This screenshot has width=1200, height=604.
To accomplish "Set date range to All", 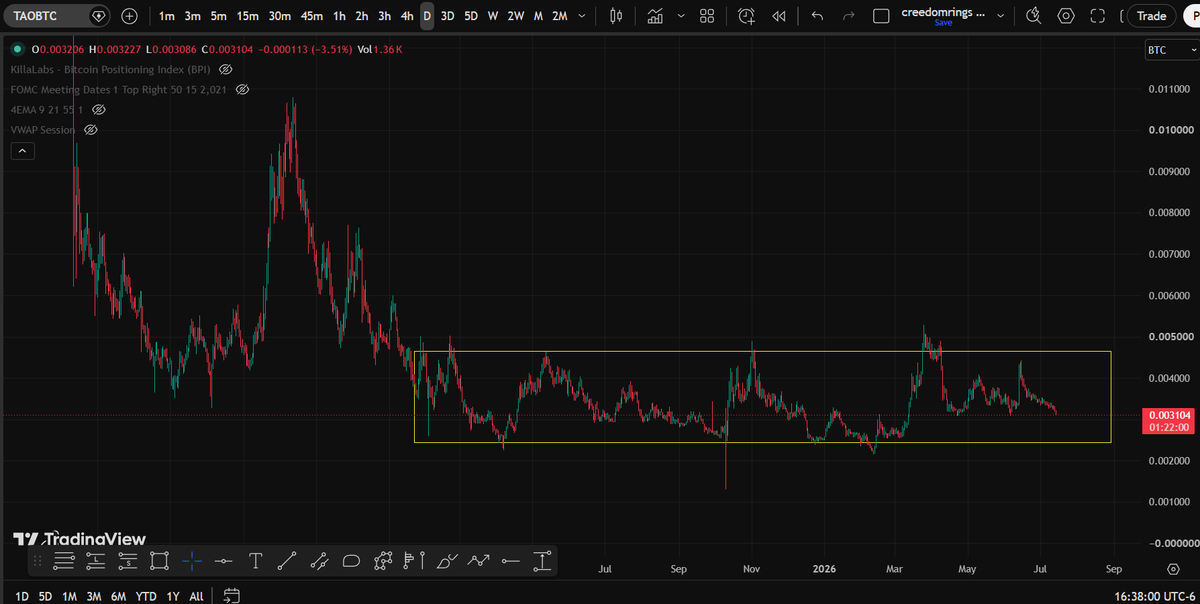I will [196, 596].
